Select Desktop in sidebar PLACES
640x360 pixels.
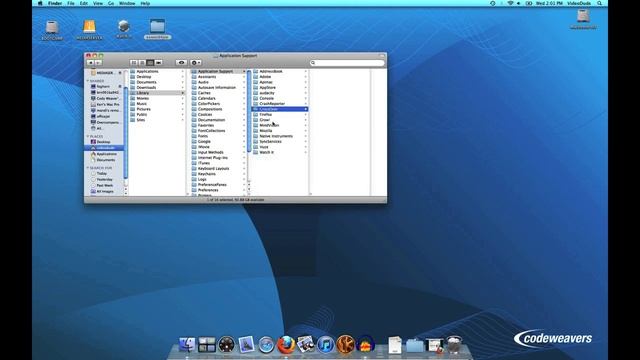click(103, 142)
